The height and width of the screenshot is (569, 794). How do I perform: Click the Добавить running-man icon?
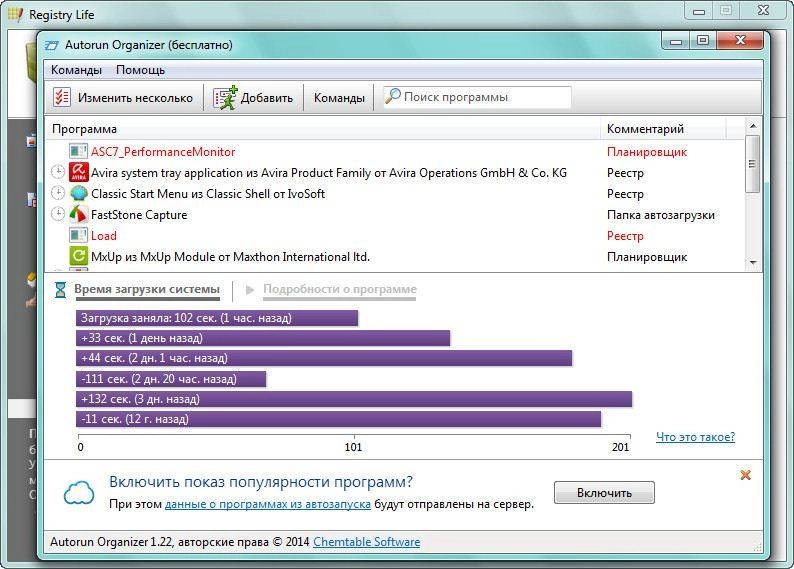(225, 97)
